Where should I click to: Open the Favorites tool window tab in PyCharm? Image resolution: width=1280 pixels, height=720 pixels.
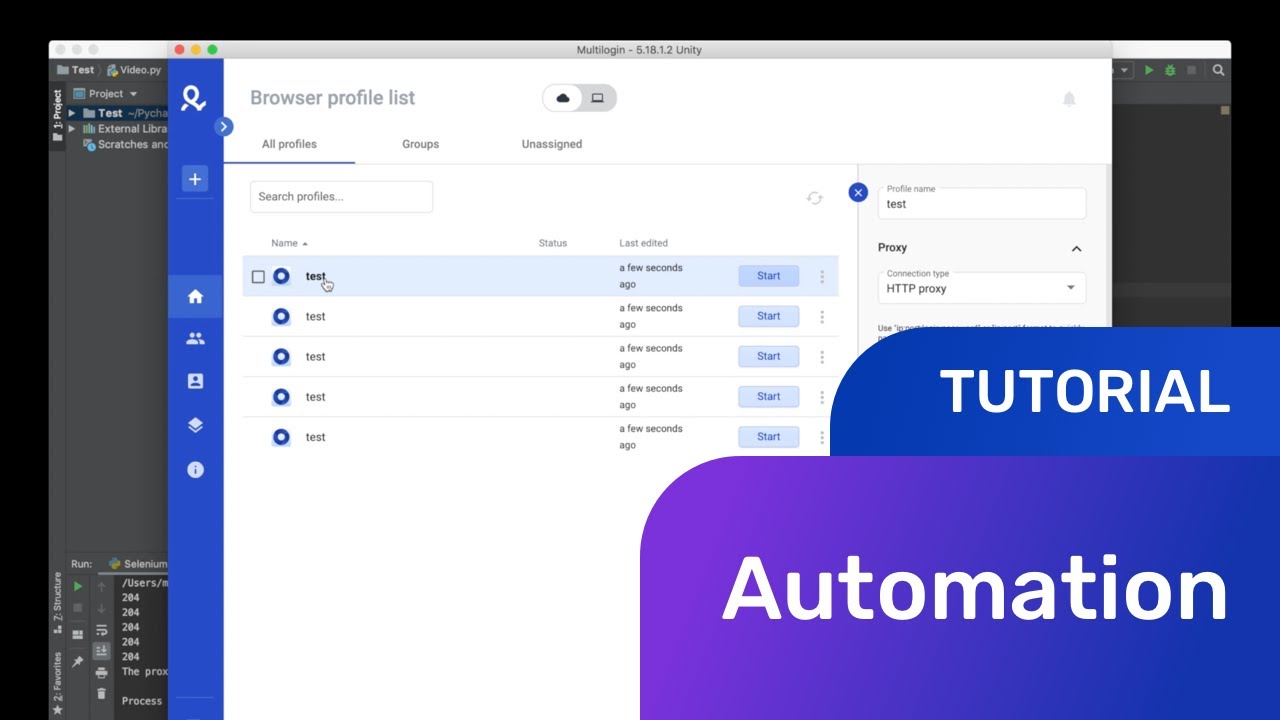pyautogui.click(x=57, y=685)
